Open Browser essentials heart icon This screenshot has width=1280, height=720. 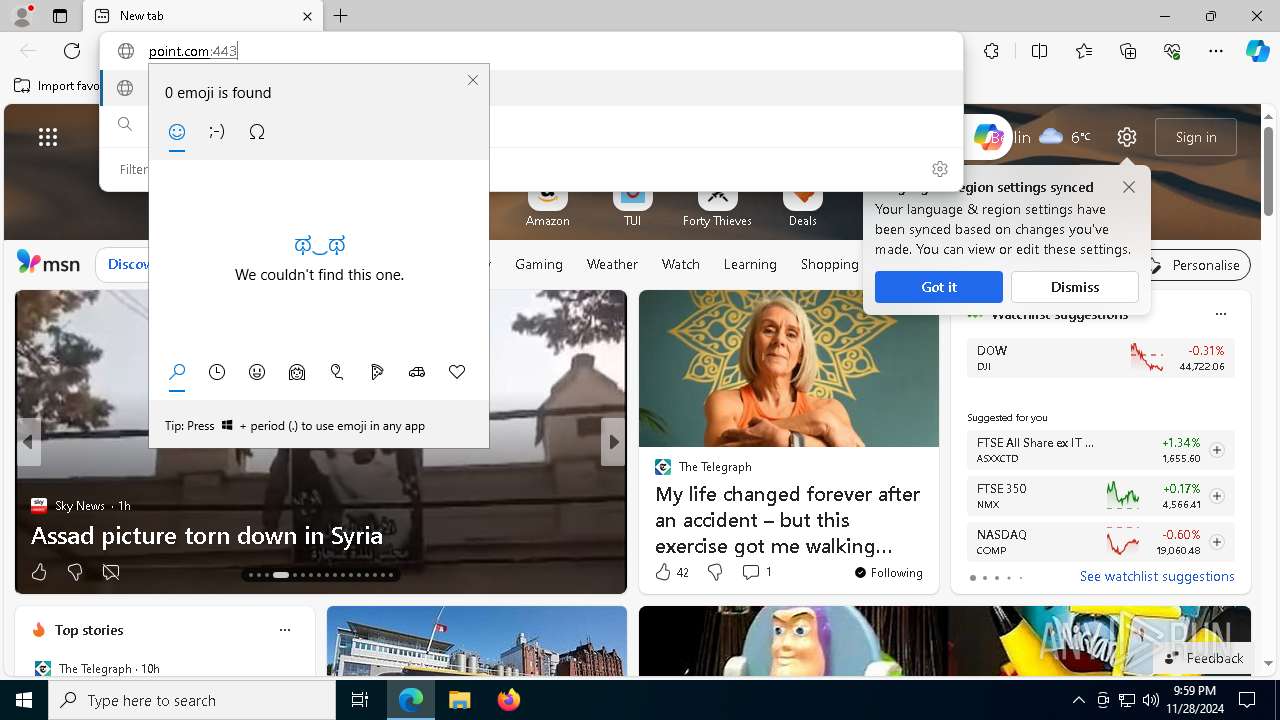point(1172,51)
